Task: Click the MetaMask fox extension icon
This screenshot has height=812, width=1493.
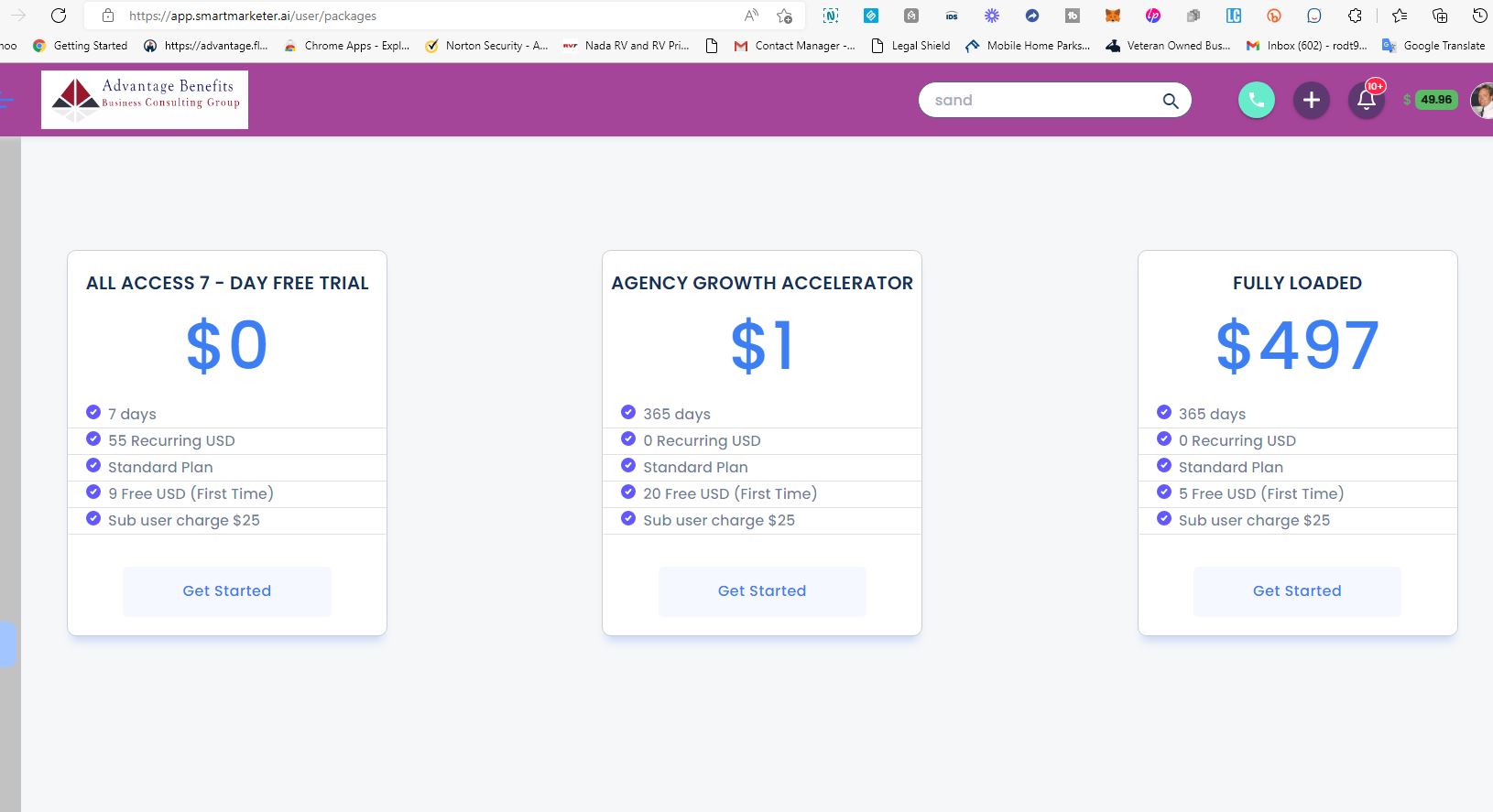Action: (1112, 16)
